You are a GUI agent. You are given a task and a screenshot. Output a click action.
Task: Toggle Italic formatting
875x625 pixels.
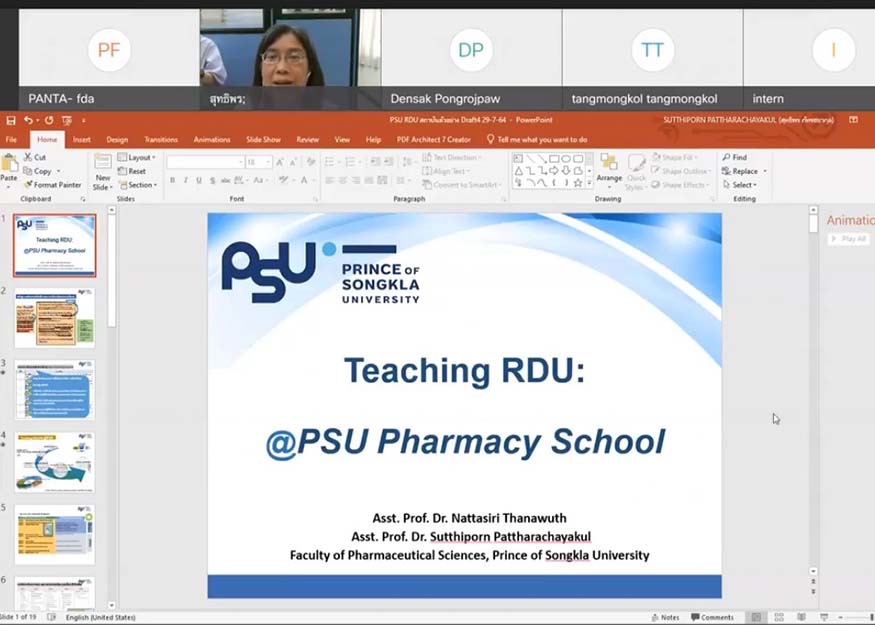coord(185,180)
